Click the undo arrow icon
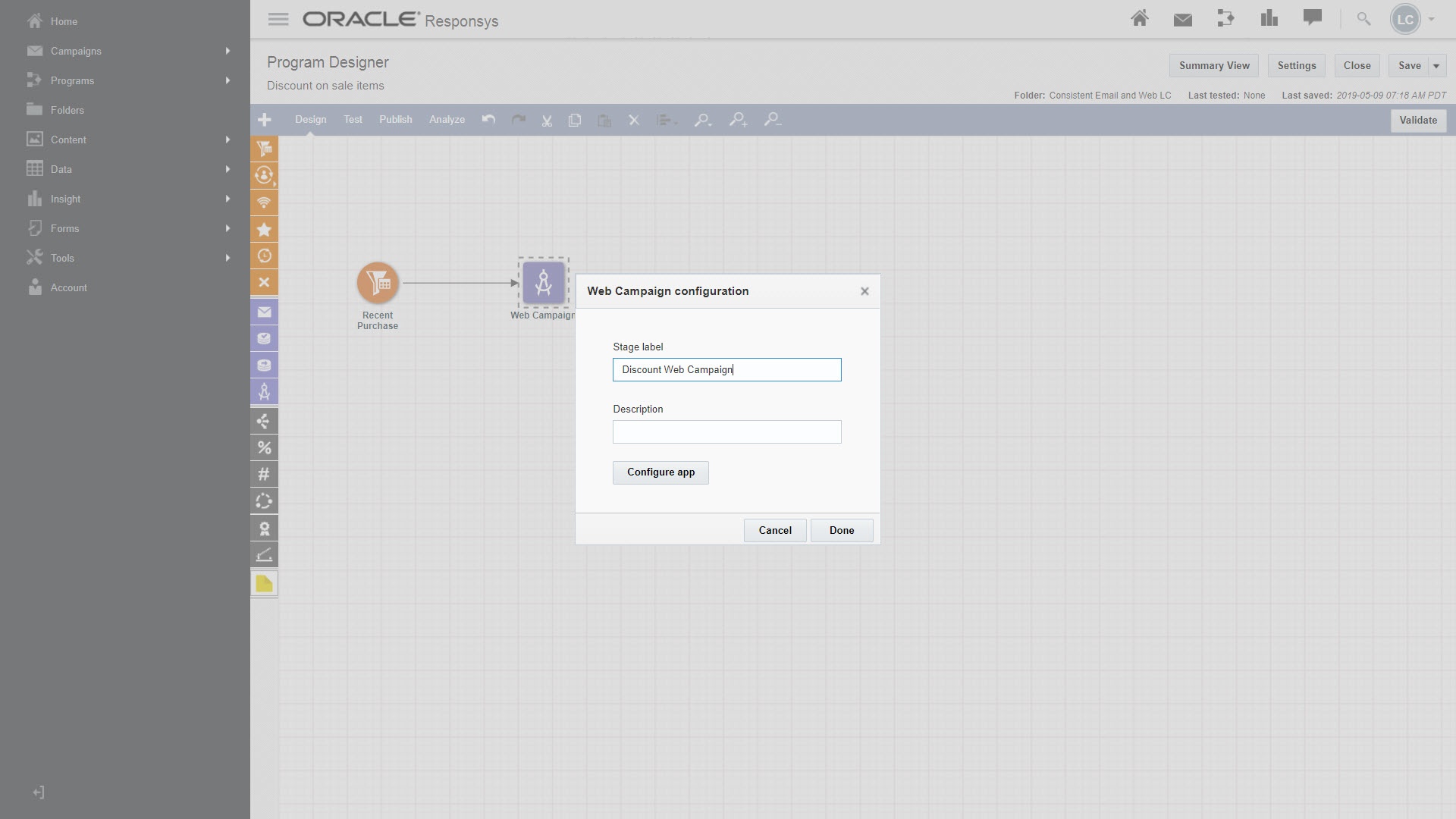1456x819 pixels. click(x=489, y=120)
